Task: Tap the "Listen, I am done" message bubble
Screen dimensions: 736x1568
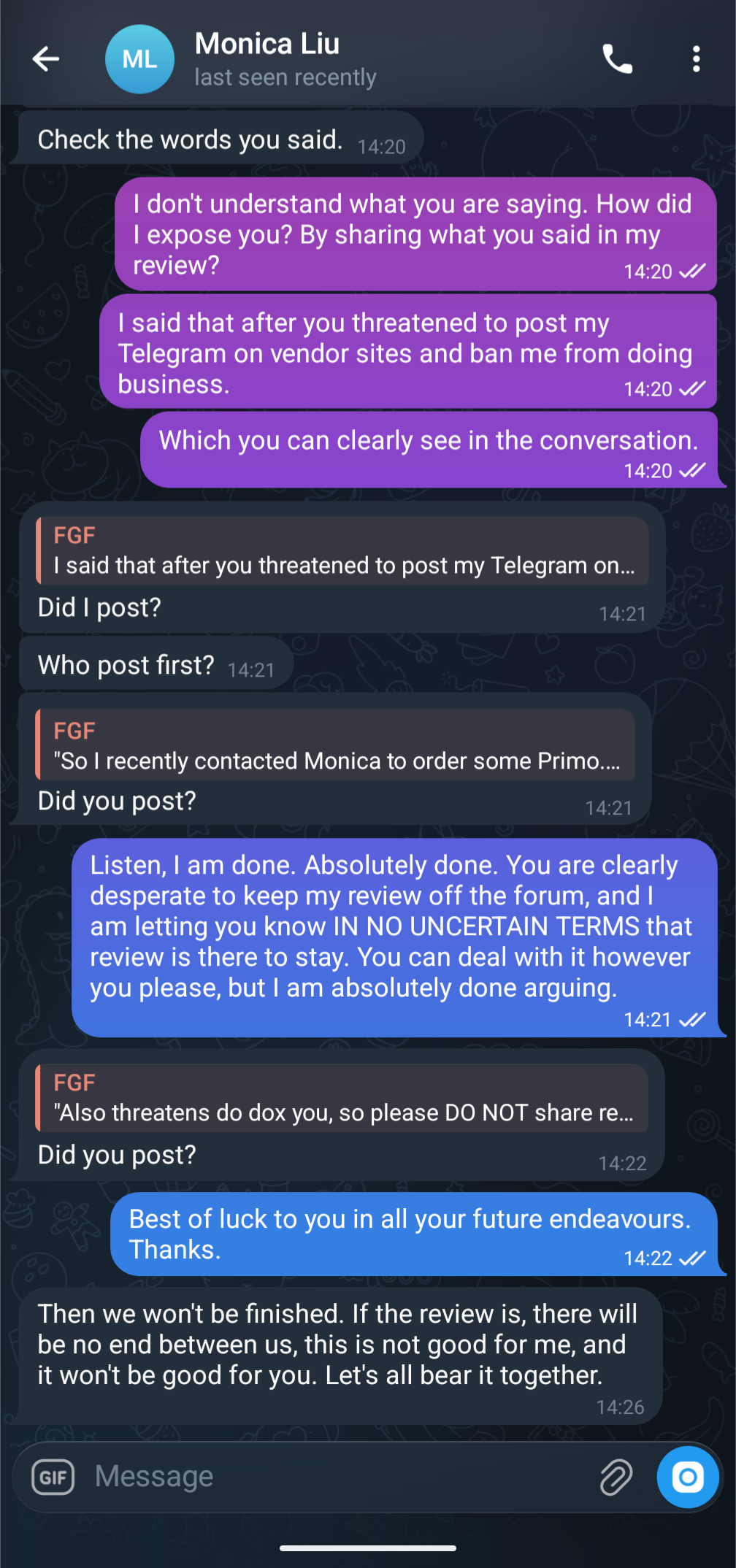Action: pyautogui.click(x=393, y=927)
